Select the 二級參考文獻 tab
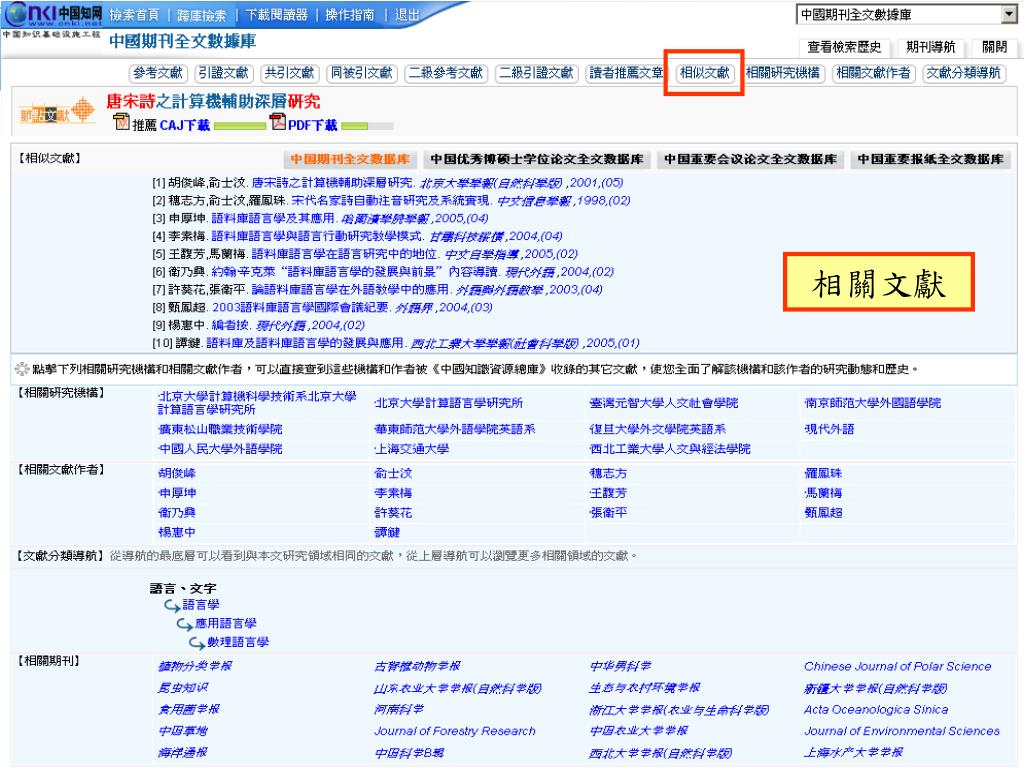This screenshot has height=768, width=1024. (445, 73)
